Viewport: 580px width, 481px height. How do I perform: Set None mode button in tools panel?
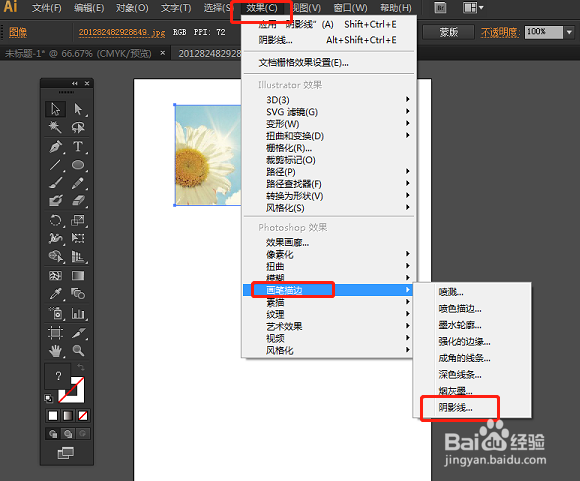point(83,416)
